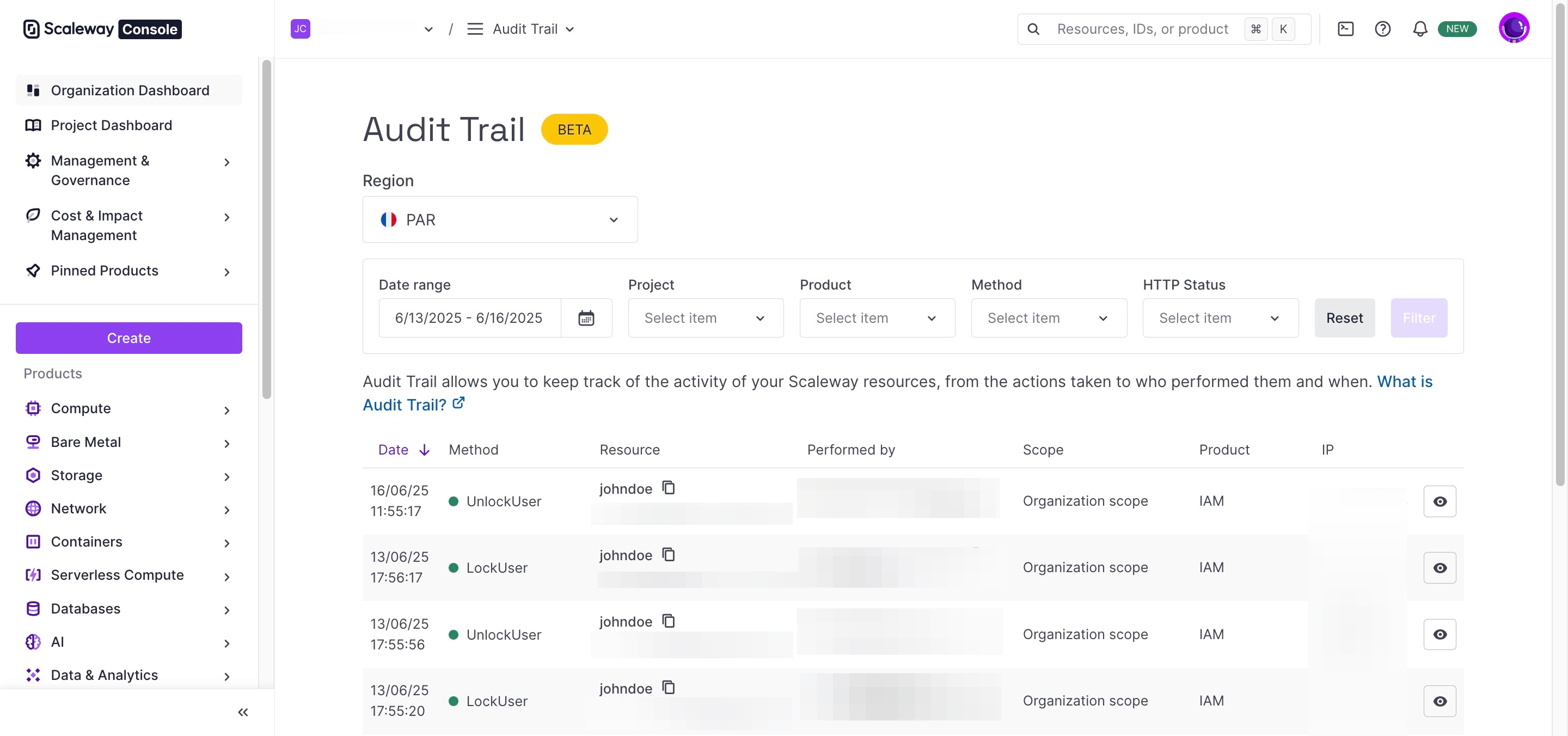Open Organization Dashboard

point(129,90)
